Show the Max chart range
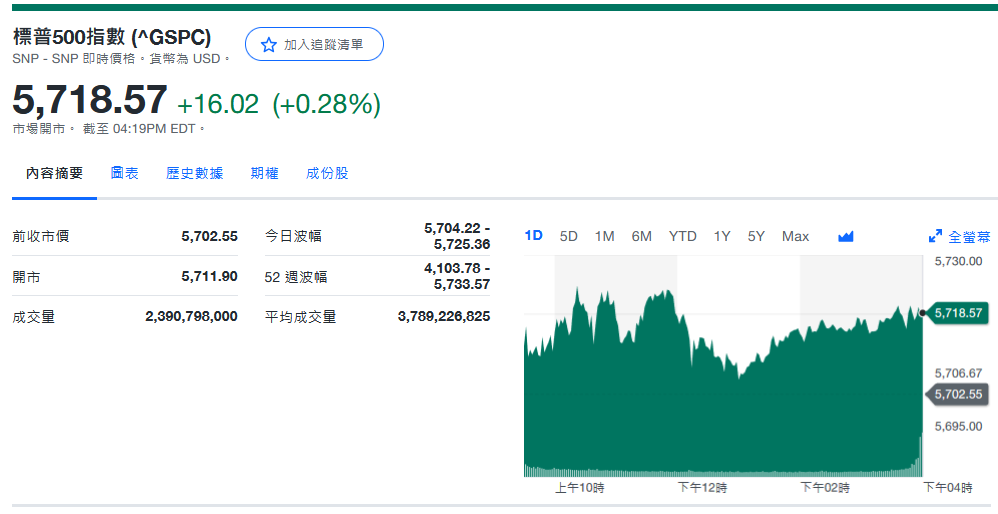The image size is (998, 514). point(796,236)
